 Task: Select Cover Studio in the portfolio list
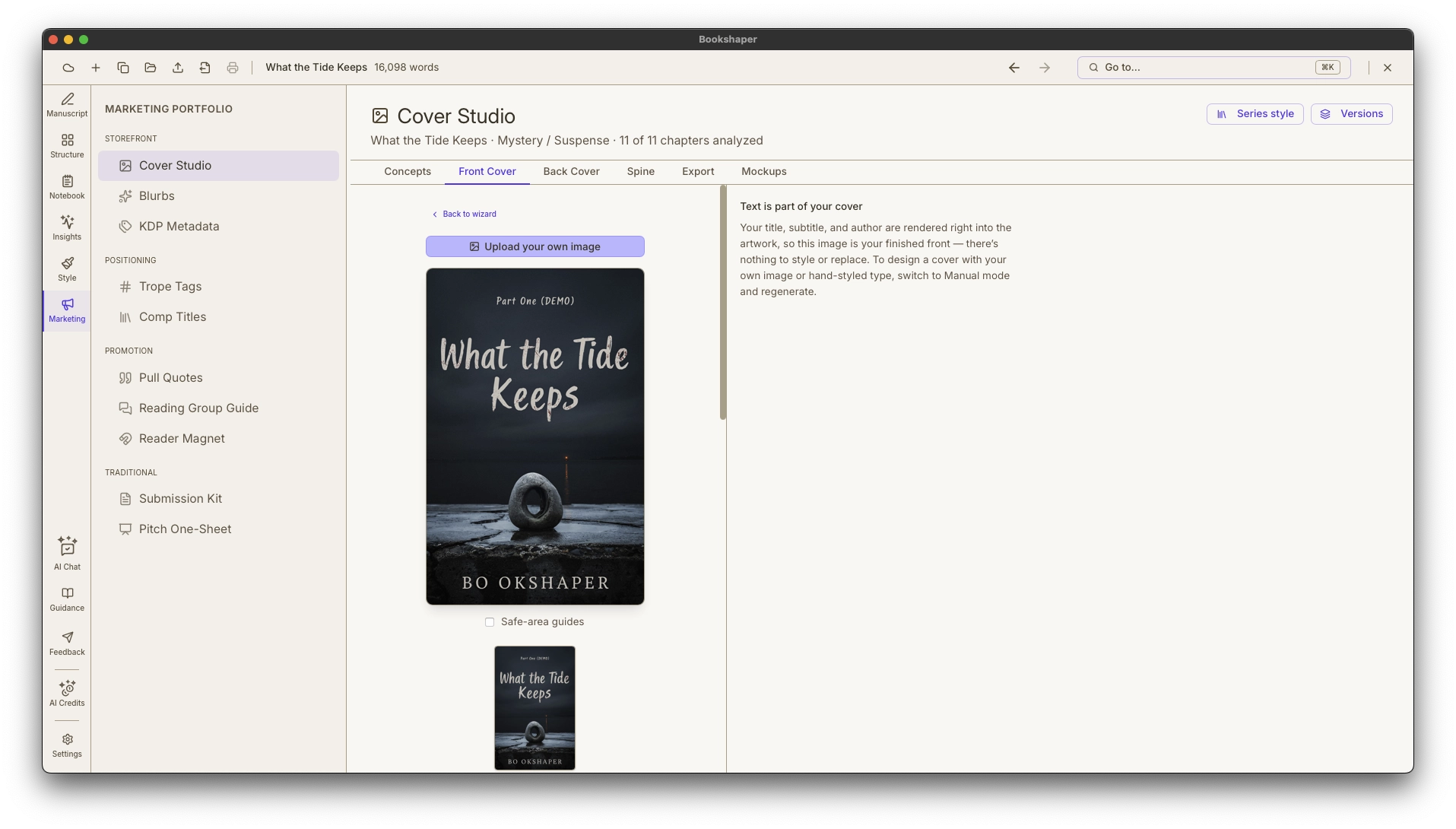tap(218, 166)
